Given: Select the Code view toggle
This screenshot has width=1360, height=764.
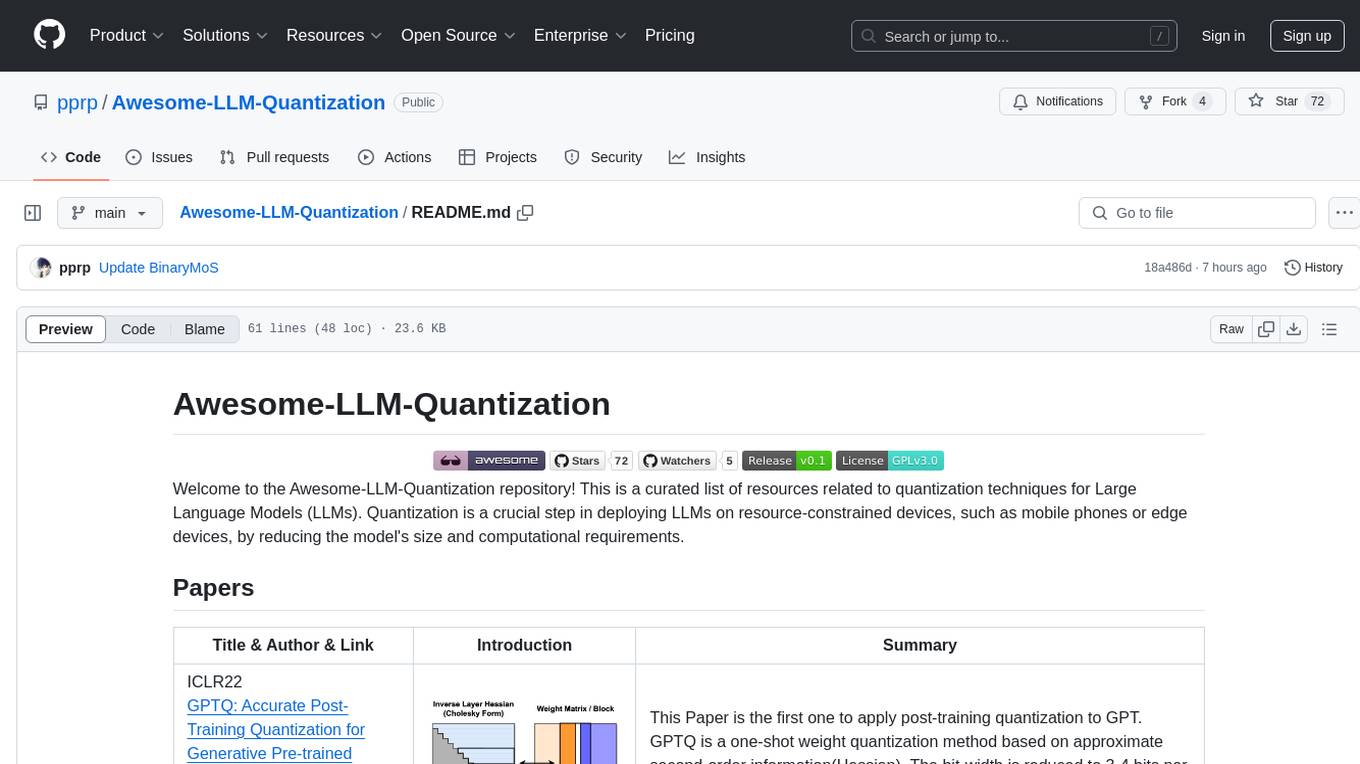Looking at the screenshot, I should (138, 329).
